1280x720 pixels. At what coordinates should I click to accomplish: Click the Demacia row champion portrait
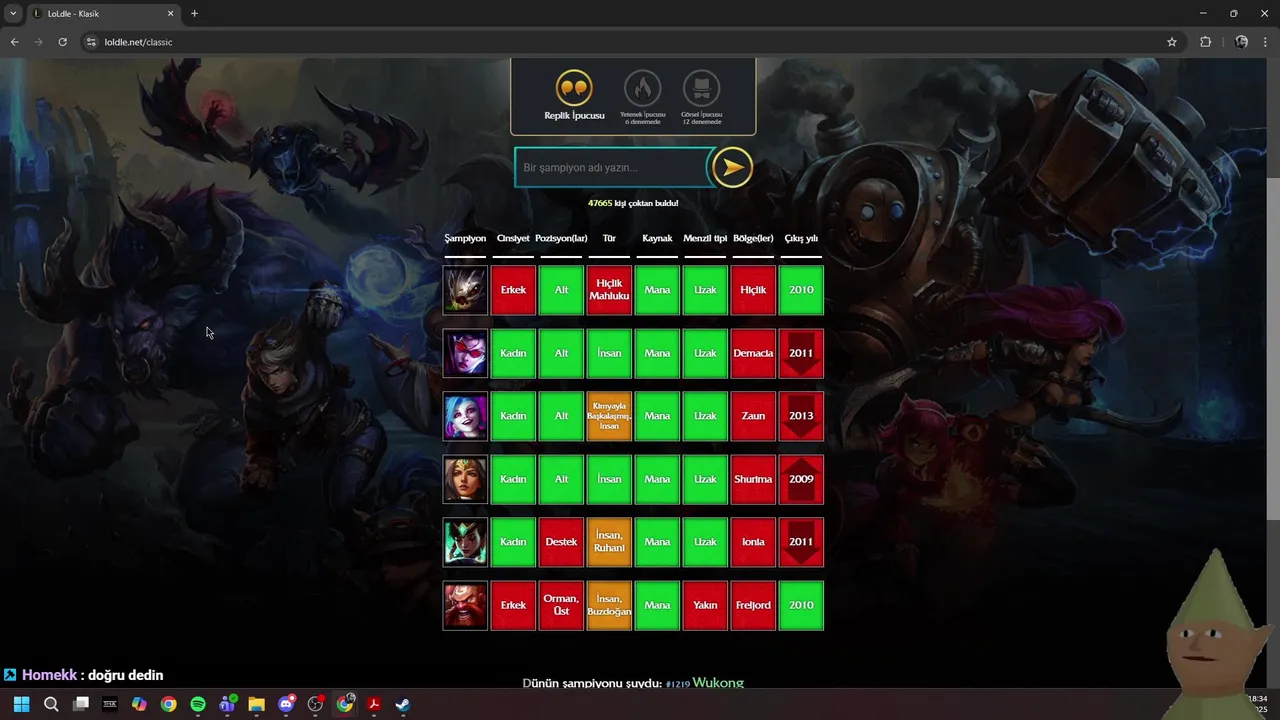465,353
